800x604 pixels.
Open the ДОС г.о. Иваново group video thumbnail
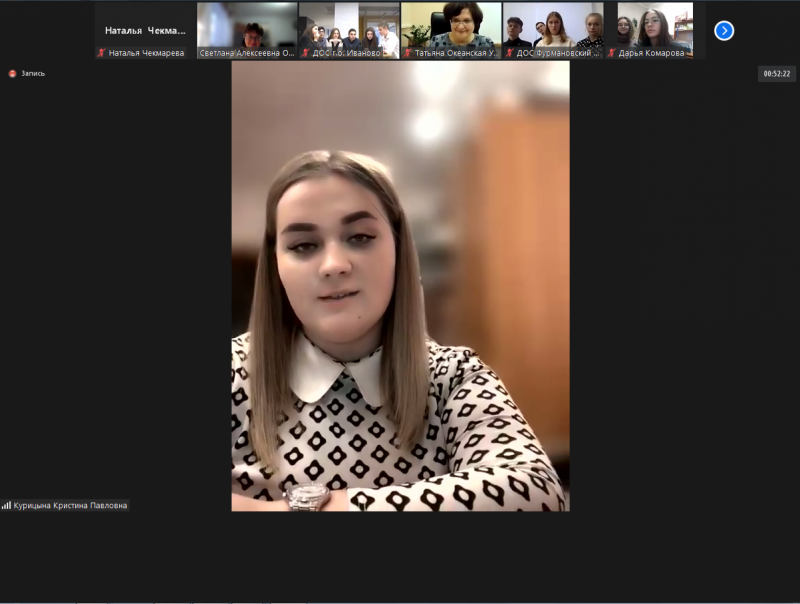[x=349, y=25]
